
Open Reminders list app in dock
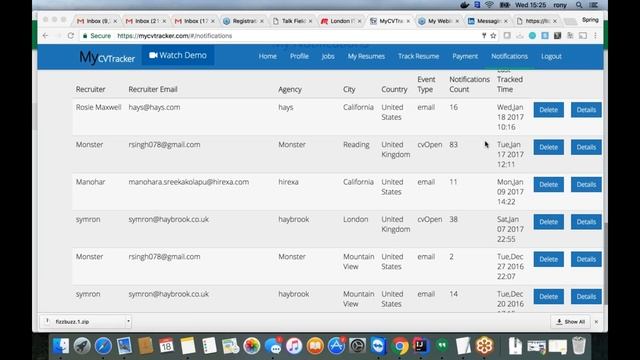[209, 346]
